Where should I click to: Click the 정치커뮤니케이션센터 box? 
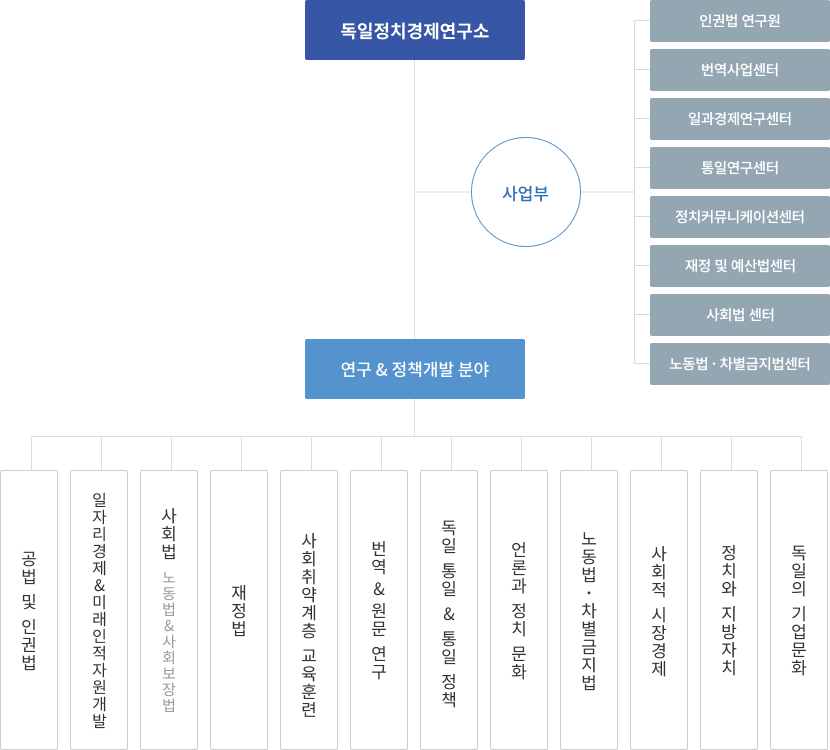coord(739,217)
